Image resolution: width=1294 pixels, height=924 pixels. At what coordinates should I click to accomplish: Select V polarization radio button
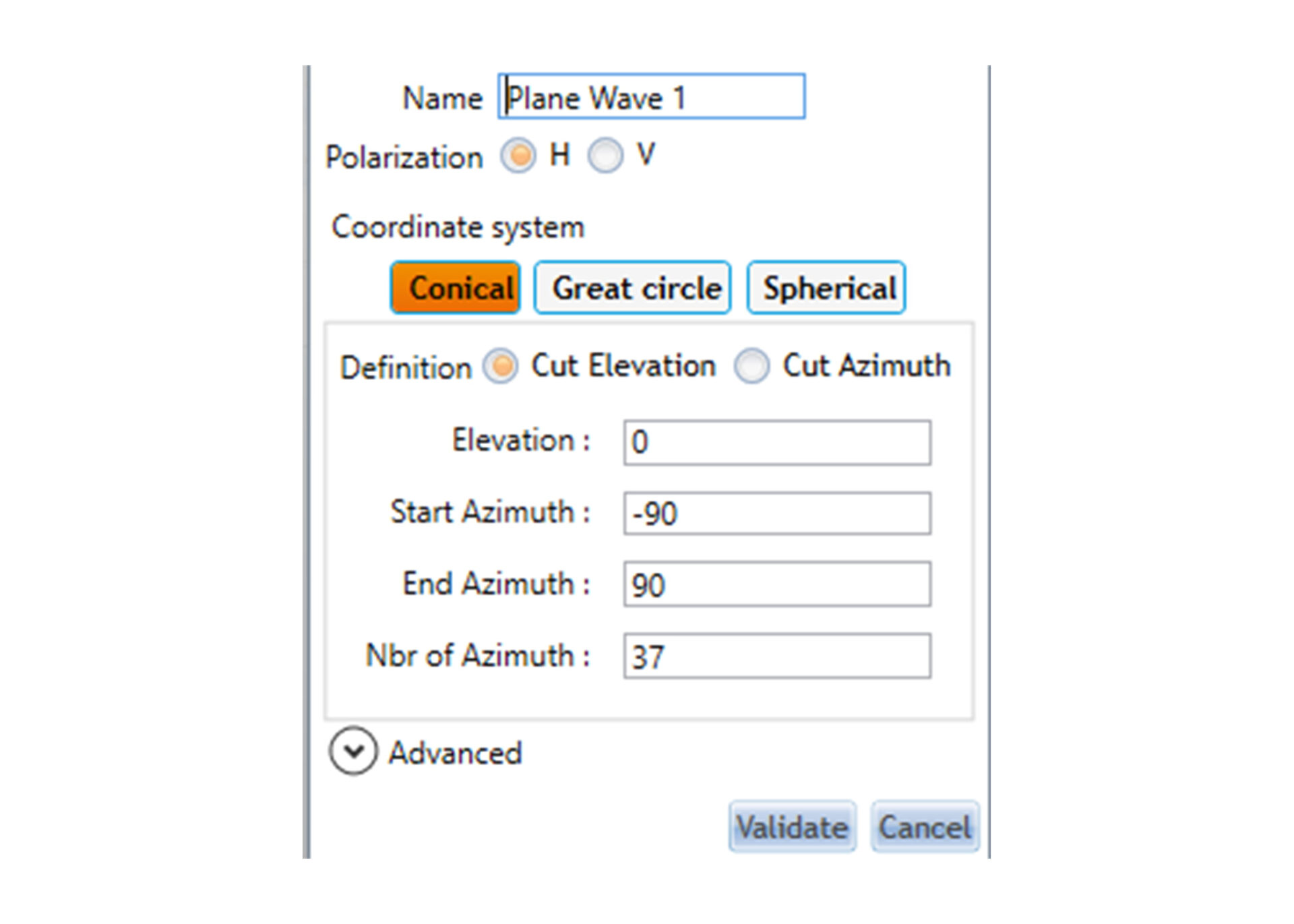tap(605, 156)
